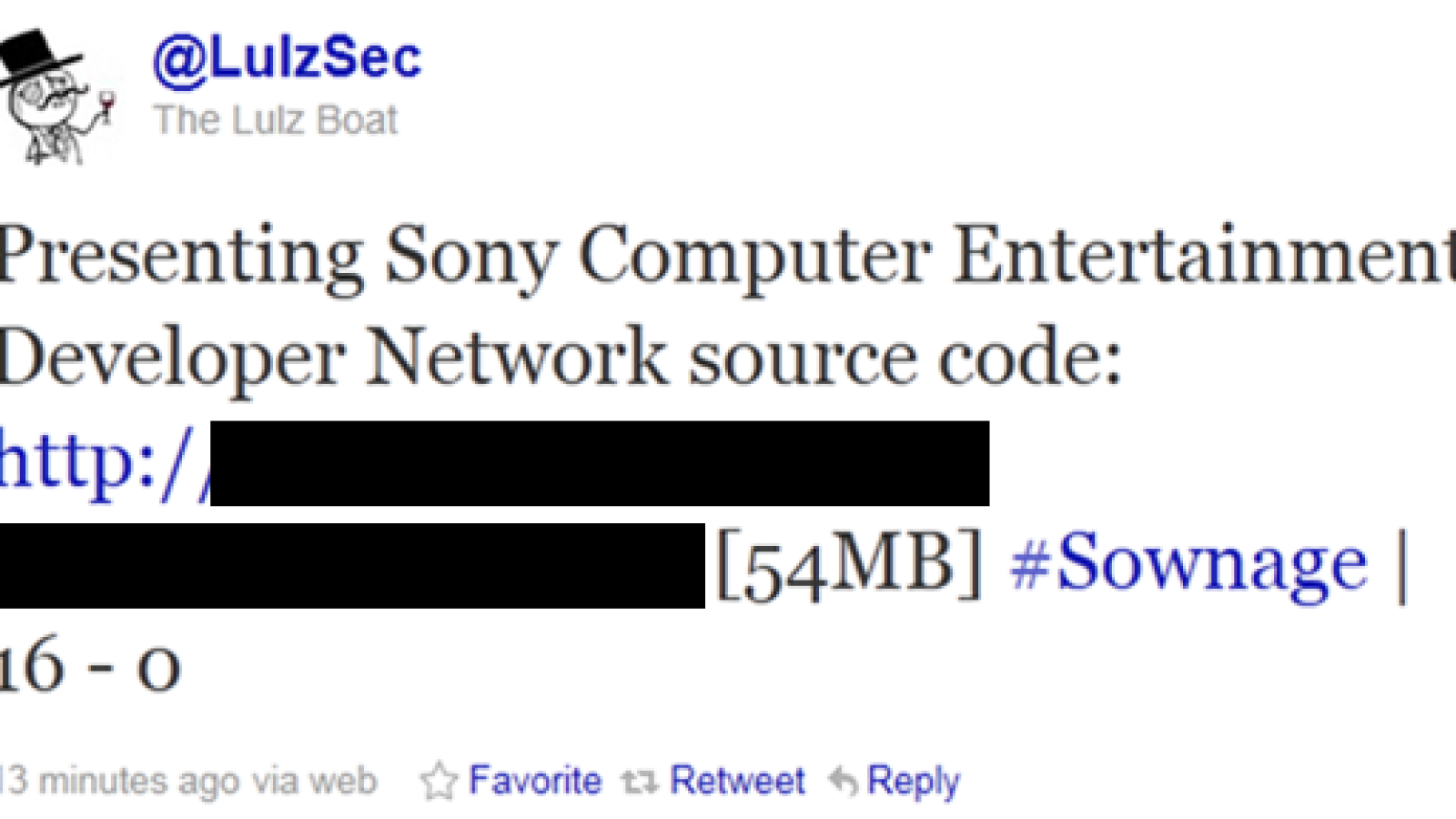Click the wine glass in the avatar

(x=106, y=106)
